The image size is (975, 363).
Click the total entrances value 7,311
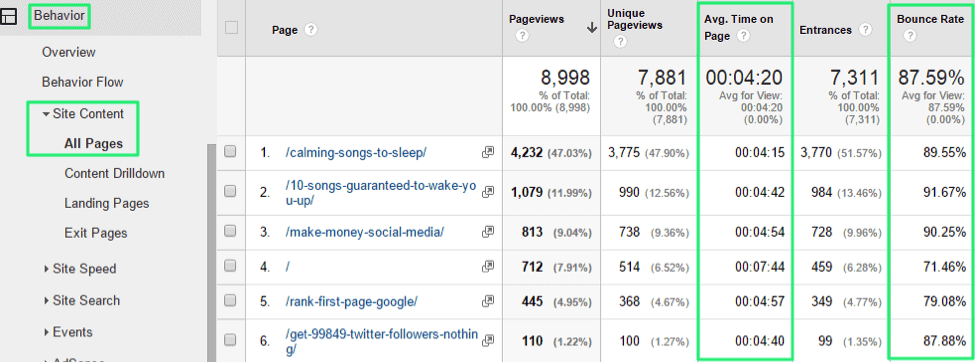(854, 78)
